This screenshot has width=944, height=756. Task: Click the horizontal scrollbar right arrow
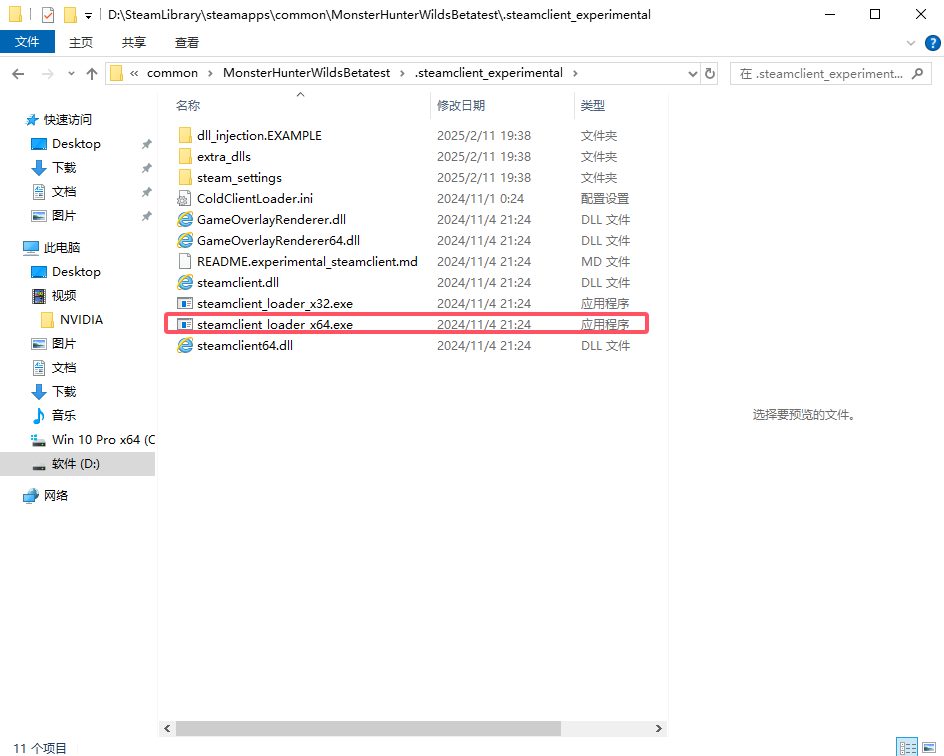pyautogui.click(x=659, y=728)
